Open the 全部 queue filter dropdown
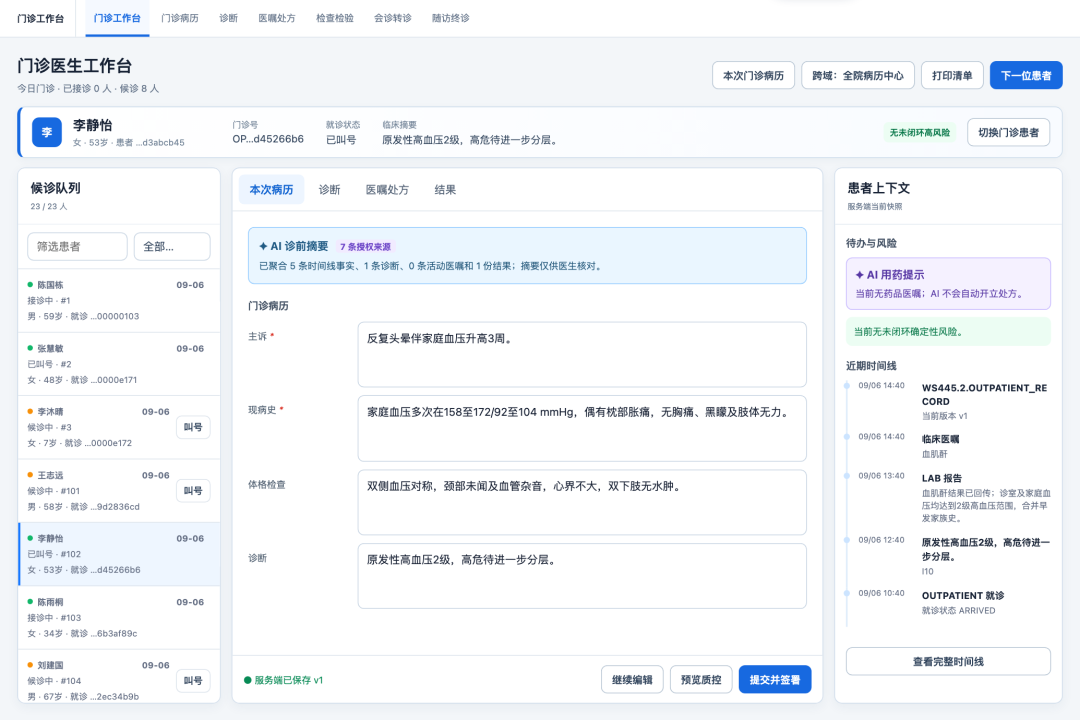The width and height of the screenshot is (1080, 720). pyautogui.click(x=172, y=247)
